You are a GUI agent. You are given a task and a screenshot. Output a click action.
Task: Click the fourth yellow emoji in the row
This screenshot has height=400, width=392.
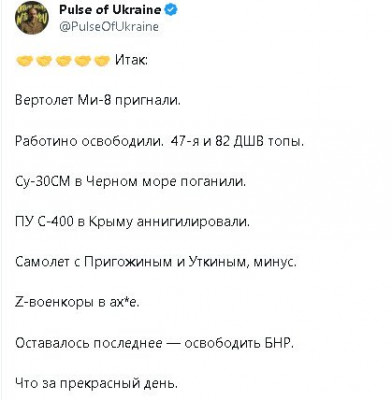82,61
